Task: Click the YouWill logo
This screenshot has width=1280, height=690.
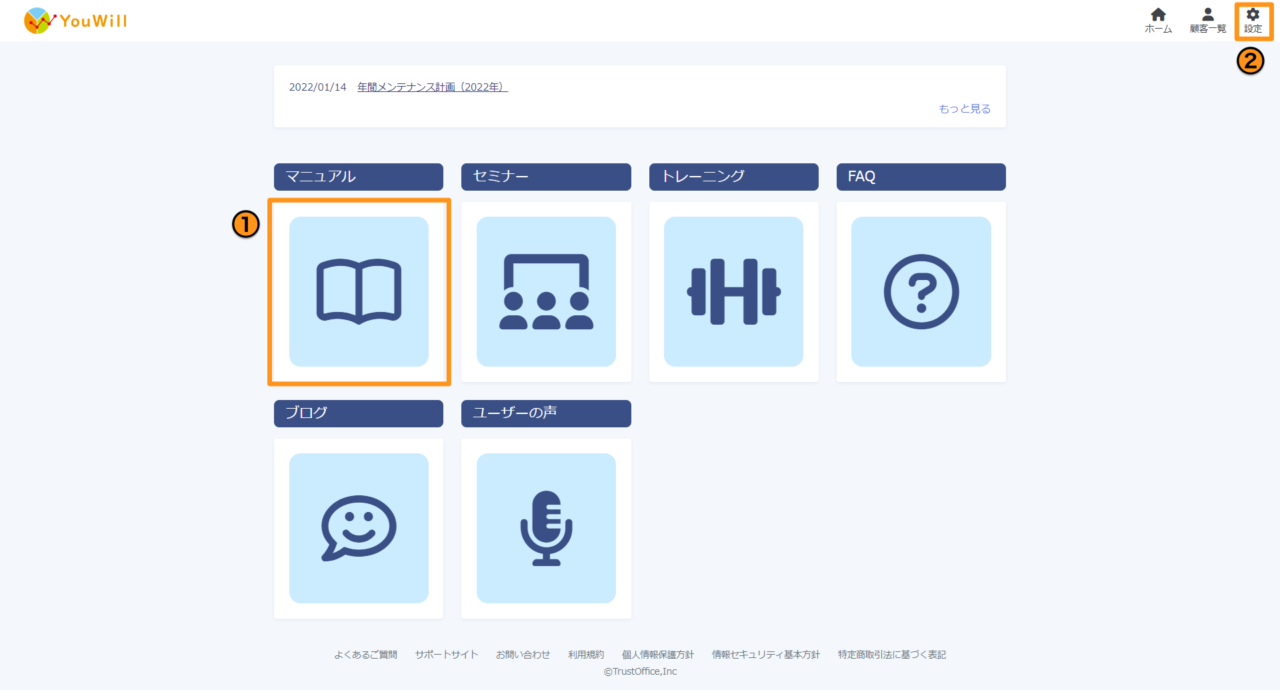Action: 76,21
